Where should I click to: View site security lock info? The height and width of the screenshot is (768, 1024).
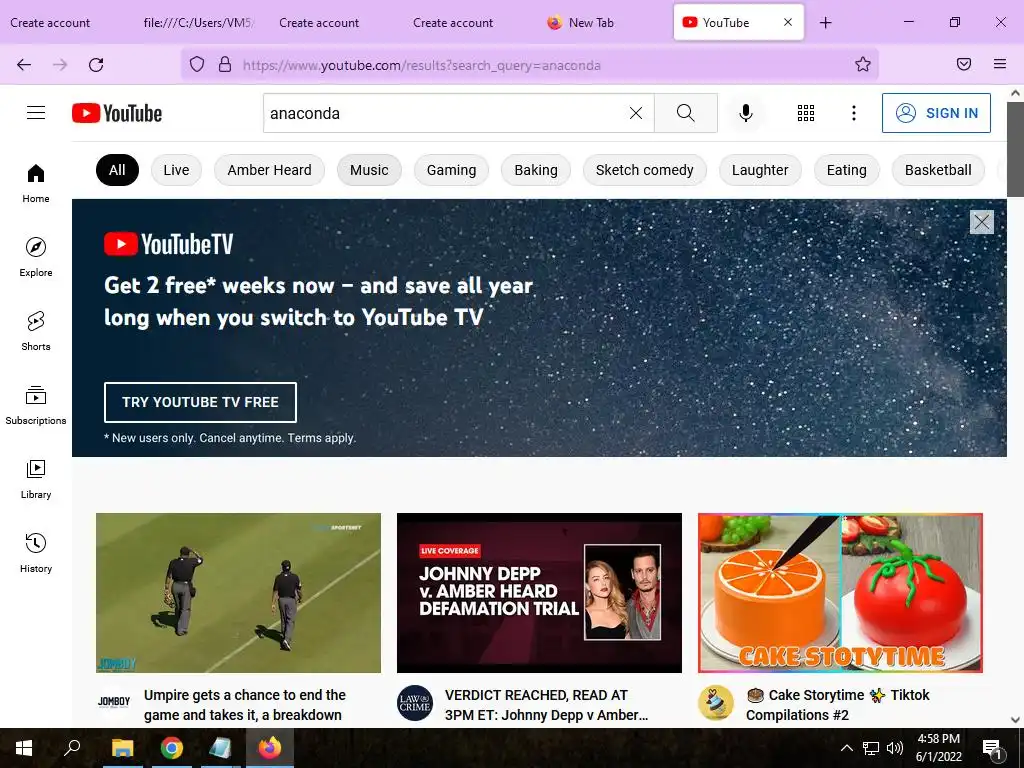225,65
